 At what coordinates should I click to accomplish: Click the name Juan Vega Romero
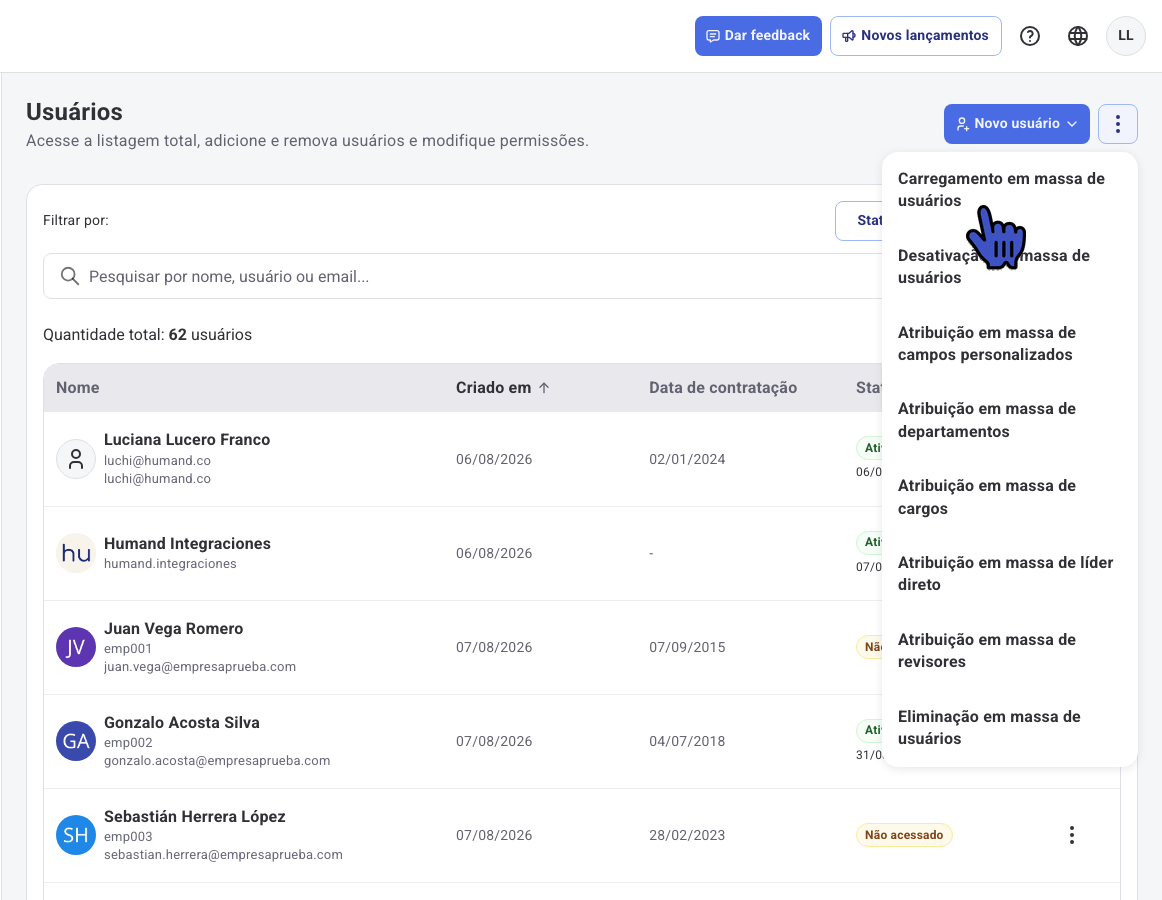173,629
